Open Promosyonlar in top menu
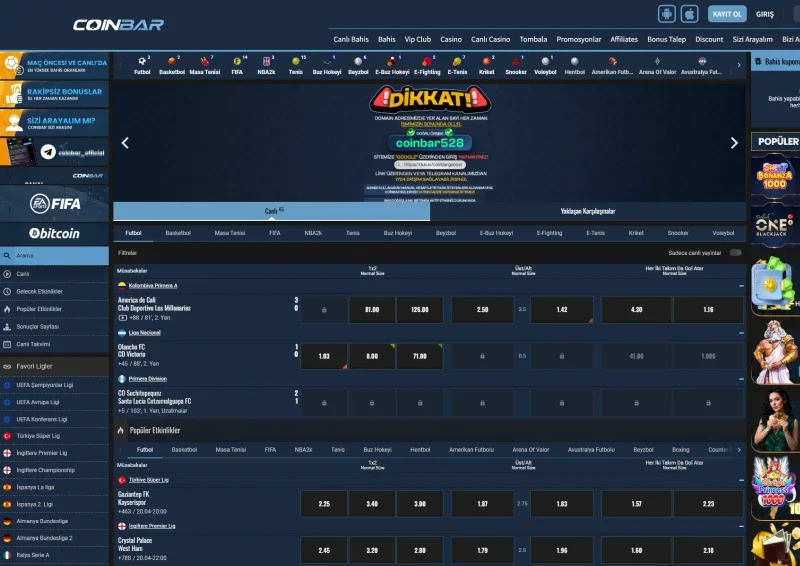Image resolution: width=800 pixels, height=566 pixels. coord(579,39)
